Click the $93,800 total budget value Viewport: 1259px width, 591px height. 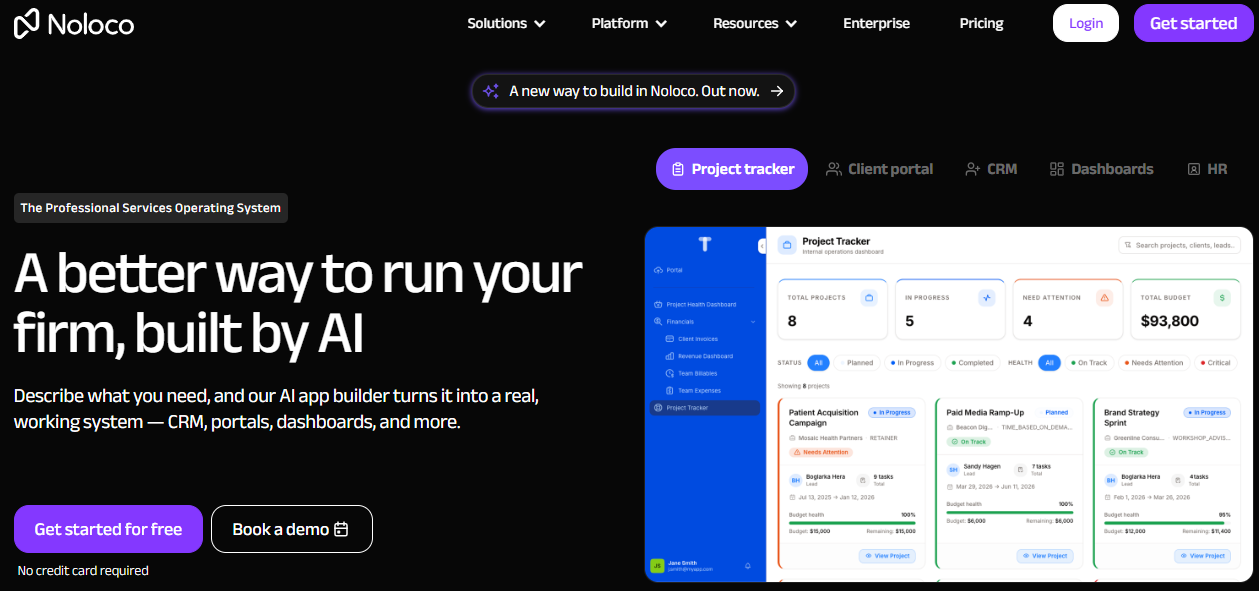tap(1169, 321)
